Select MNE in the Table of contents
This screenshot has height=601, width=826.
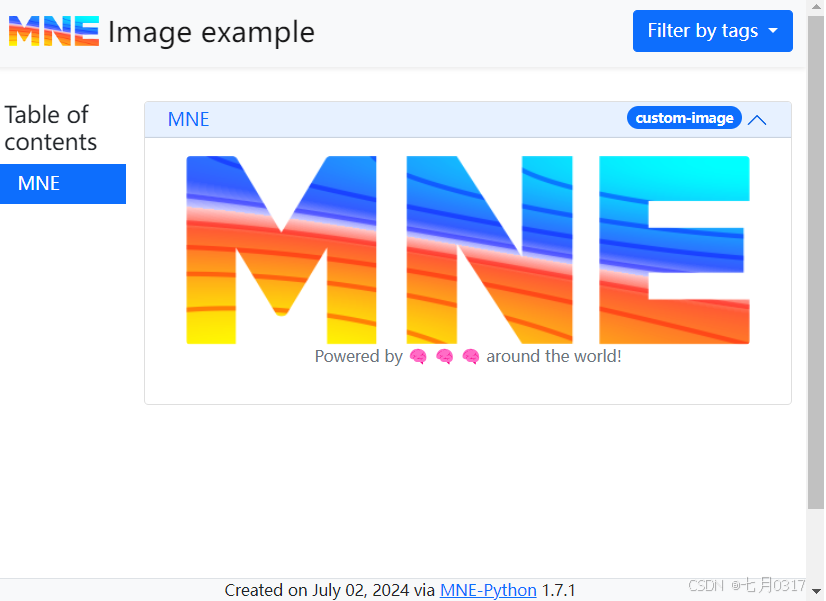pyautogui.click(x=38, y=183)
